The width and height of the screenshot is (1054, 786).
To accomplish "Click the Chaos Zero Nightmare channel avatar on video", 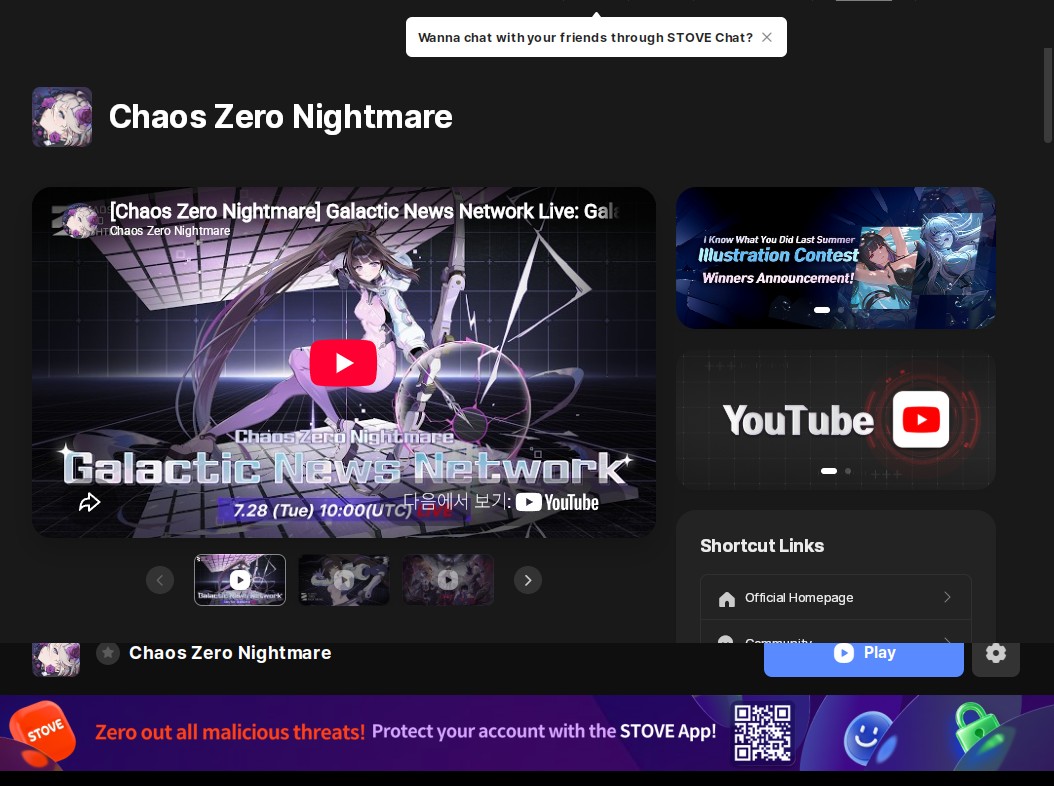I will (79, 220).
